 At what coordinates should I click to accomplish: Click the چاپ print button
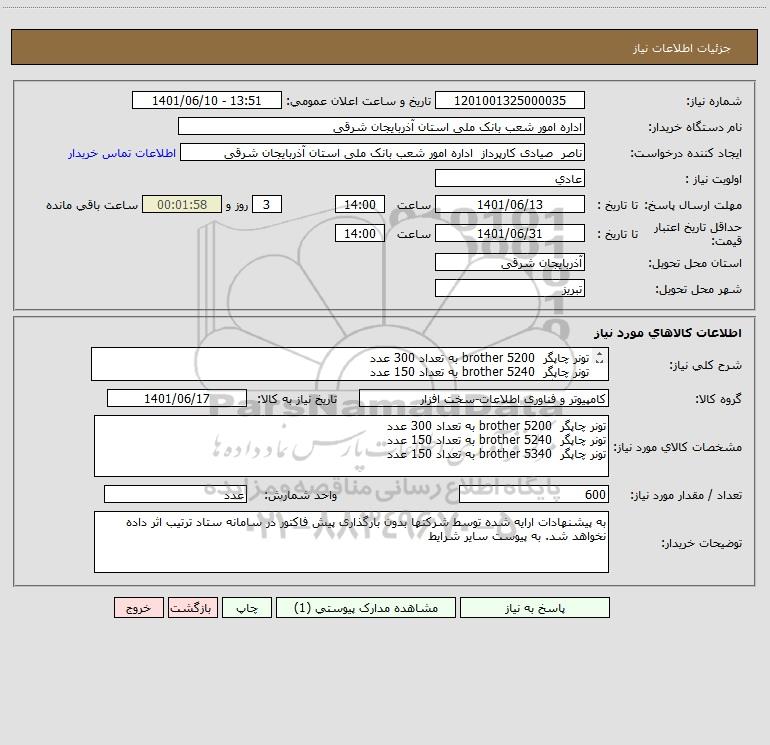click(247, 607)
